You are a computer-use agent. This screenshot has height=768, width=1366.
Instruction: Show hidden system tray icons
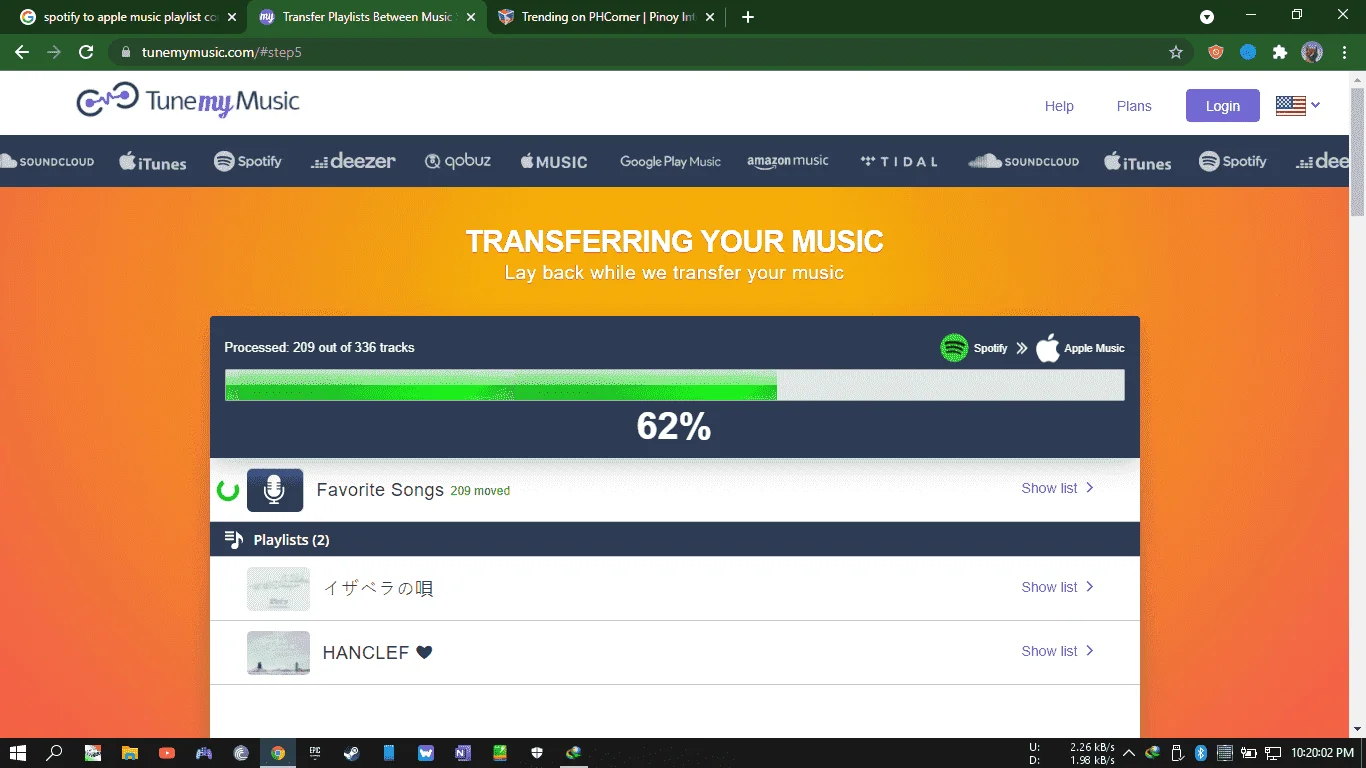pyautogui.click(x=1129, y=753)
